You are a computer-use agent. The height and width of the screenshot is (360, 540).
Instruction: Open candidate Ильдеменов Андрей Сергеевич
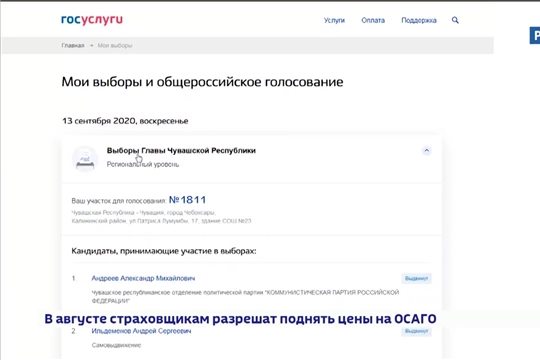(141, 331)
